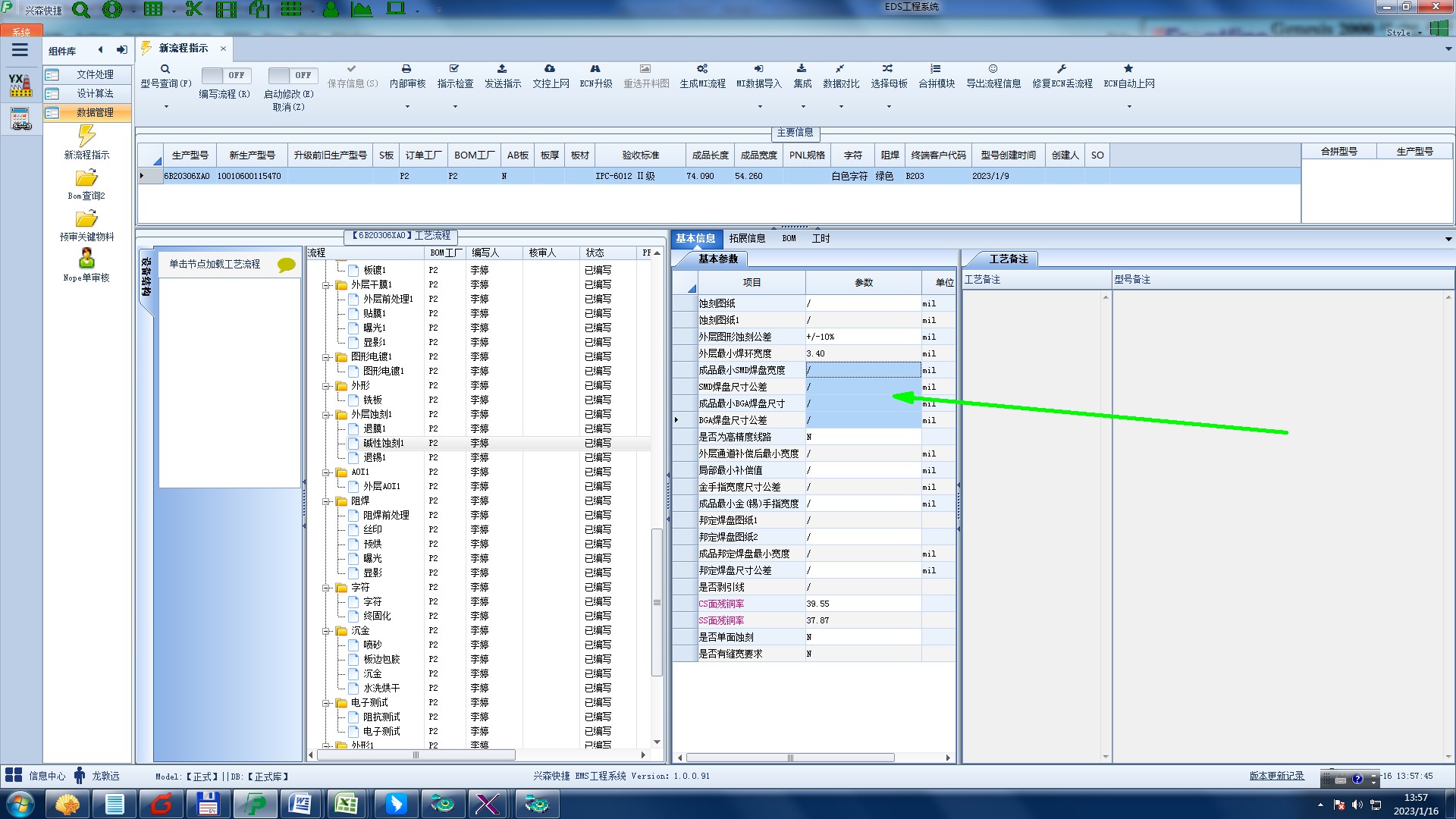Collapse the 外层蚀刻1 tree node
The image size is (1456, 819).
pyautogui.click(x=326, y=415)
